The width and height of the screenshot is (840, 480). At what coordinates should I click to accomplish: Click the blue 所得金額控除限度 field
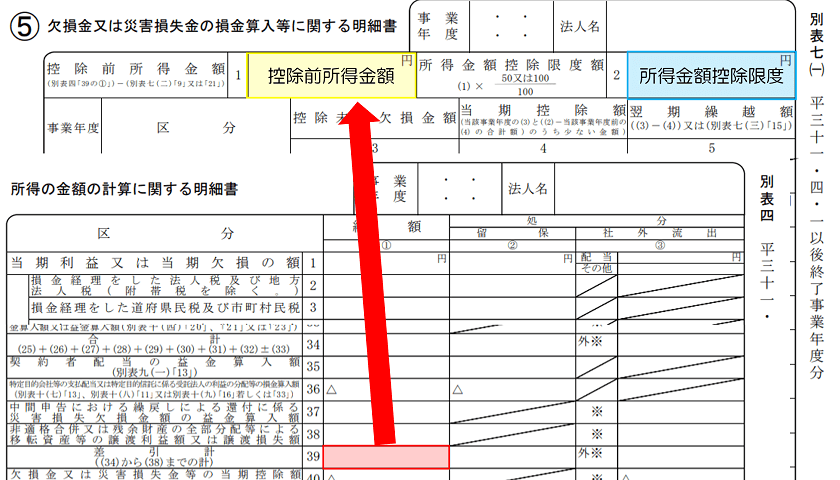(x=711, y=76)
